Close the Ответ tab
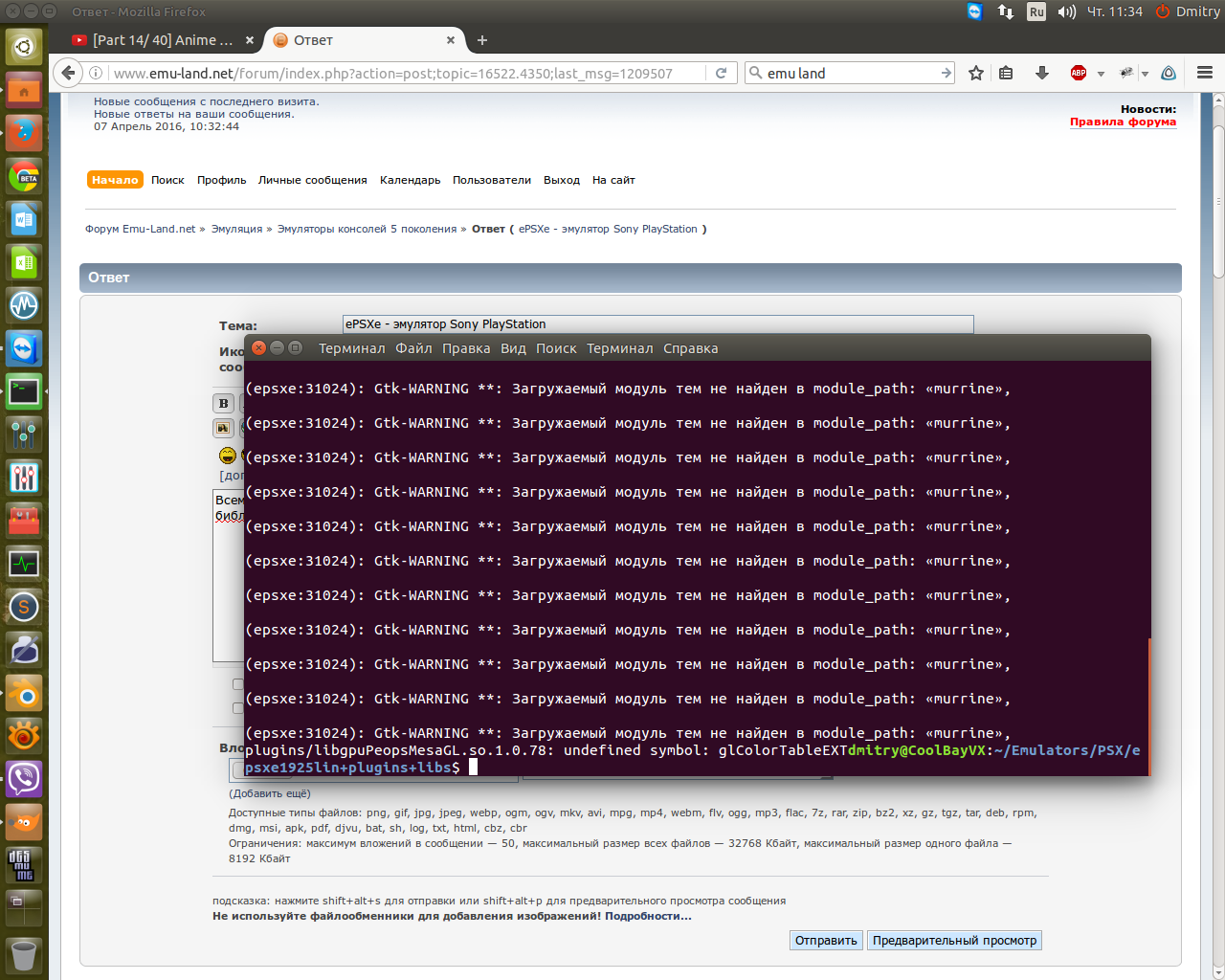 451,40
